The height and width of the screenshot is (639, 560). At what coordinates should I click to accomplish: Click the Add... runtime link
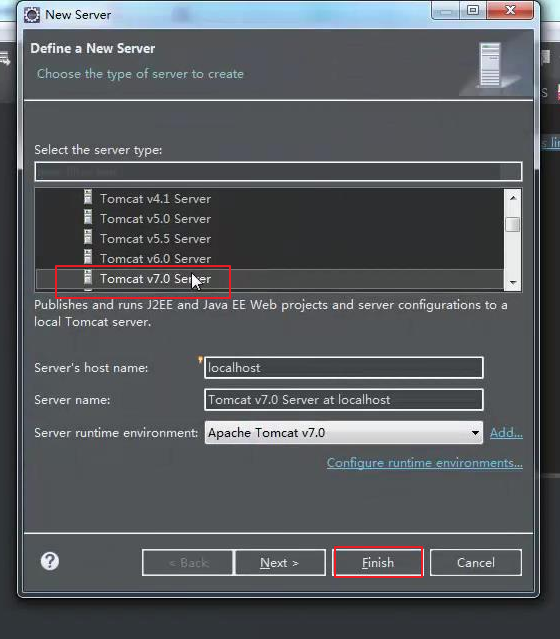click(x=506, y=433)
